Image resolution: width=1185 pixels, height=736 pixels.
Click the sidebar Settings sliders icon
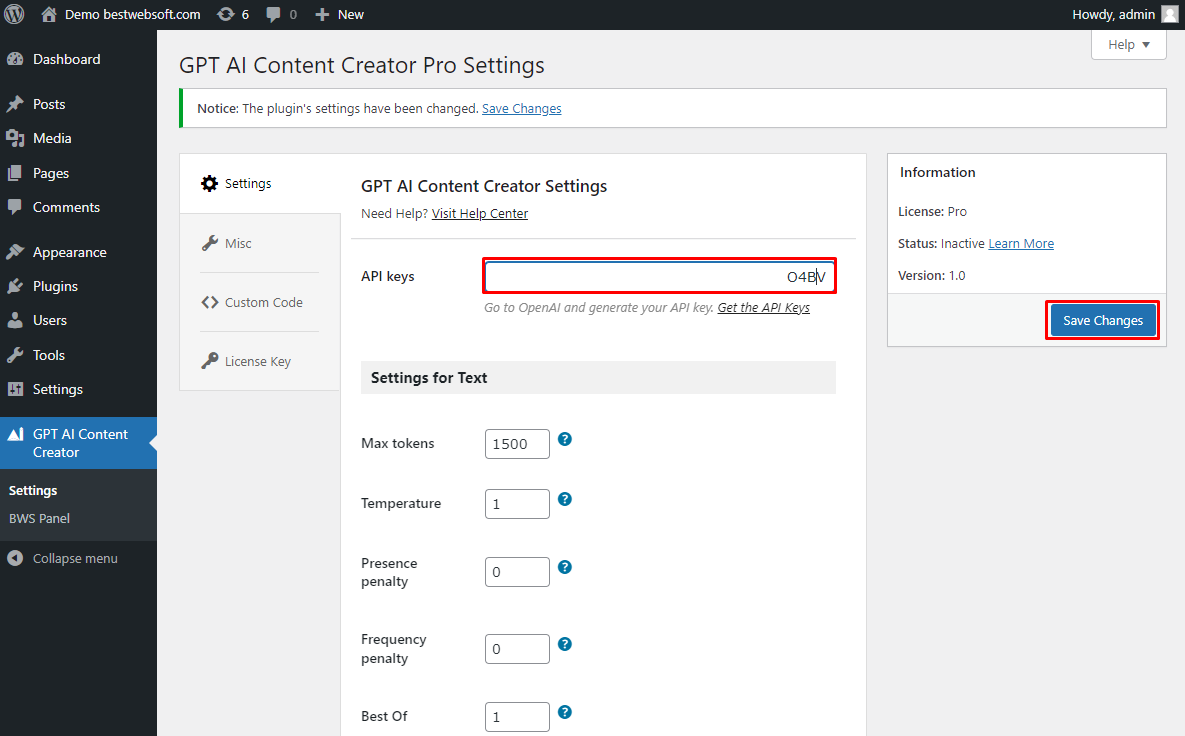coord(15,389)
